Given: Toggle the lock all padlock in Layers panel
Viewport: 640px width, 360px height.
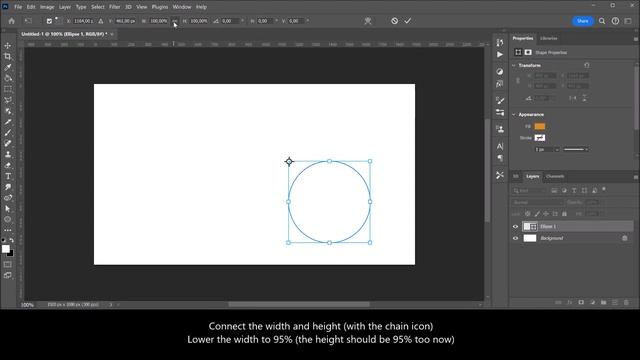Looking at the screenshot, I should click(564, 214).
